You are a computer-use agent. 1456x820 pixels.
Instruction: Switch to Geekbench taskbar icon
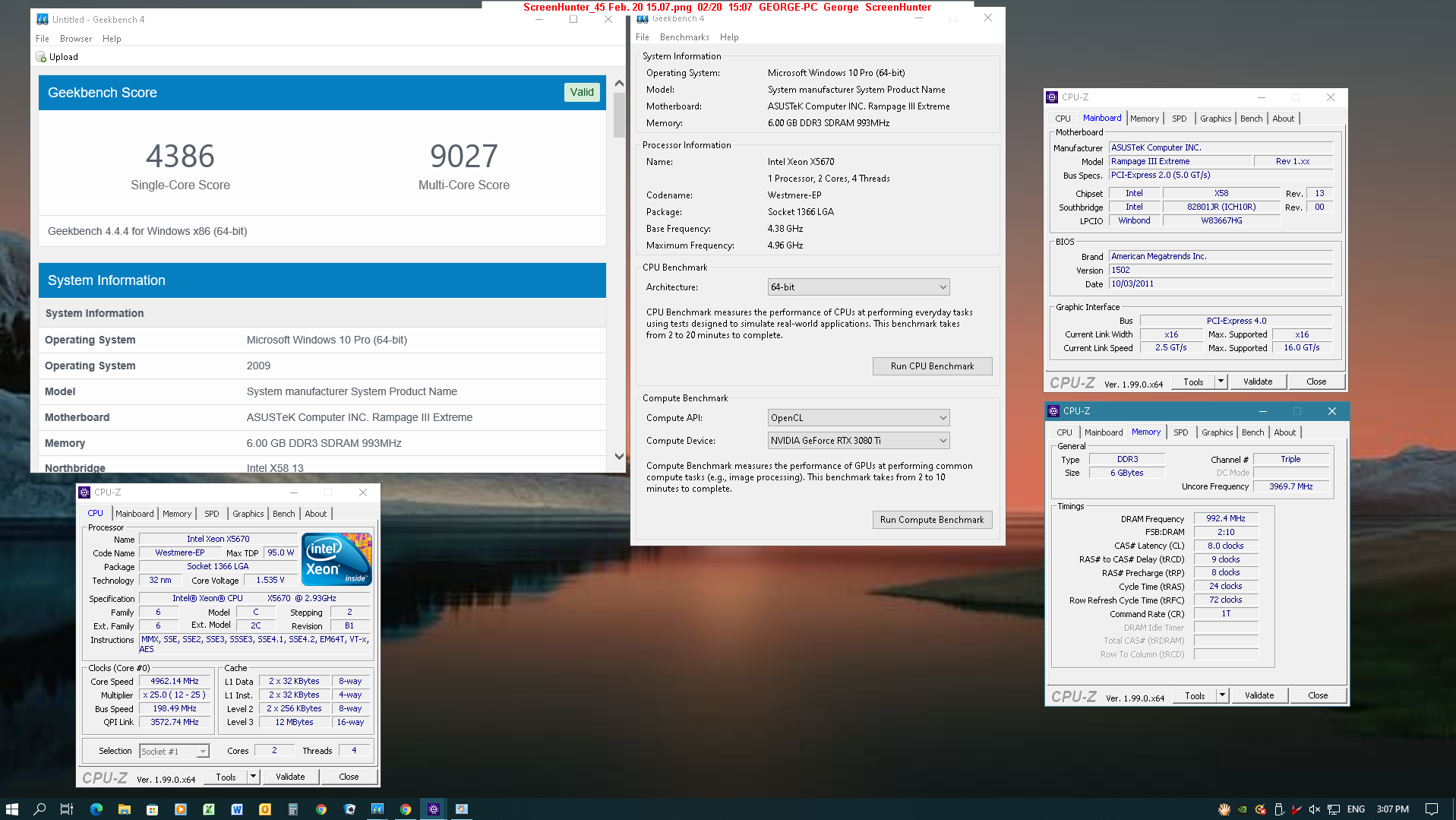pyautogui.click(x=377, y=809)
